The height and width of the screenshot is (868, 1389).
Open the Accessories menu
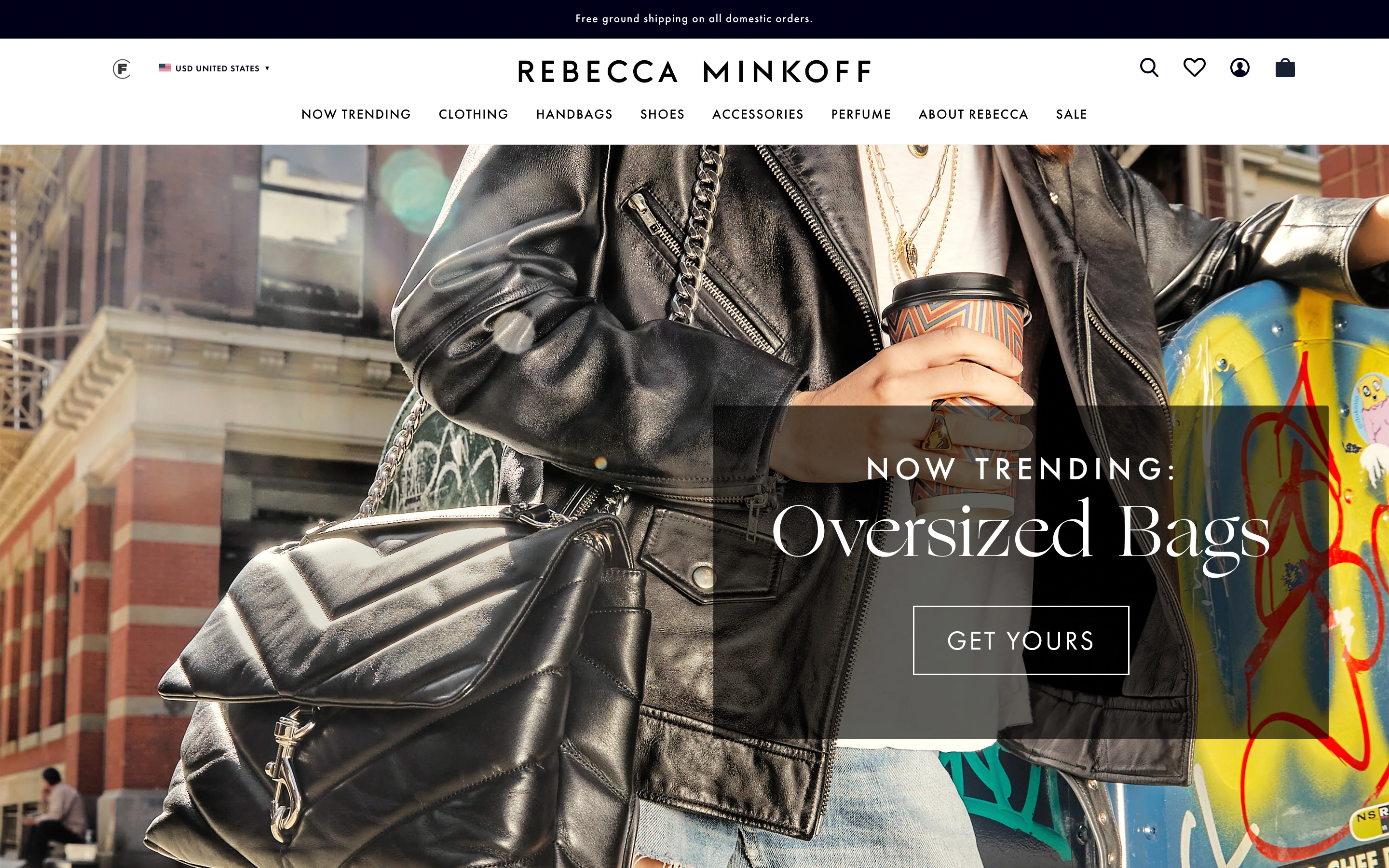coord(758,114)
